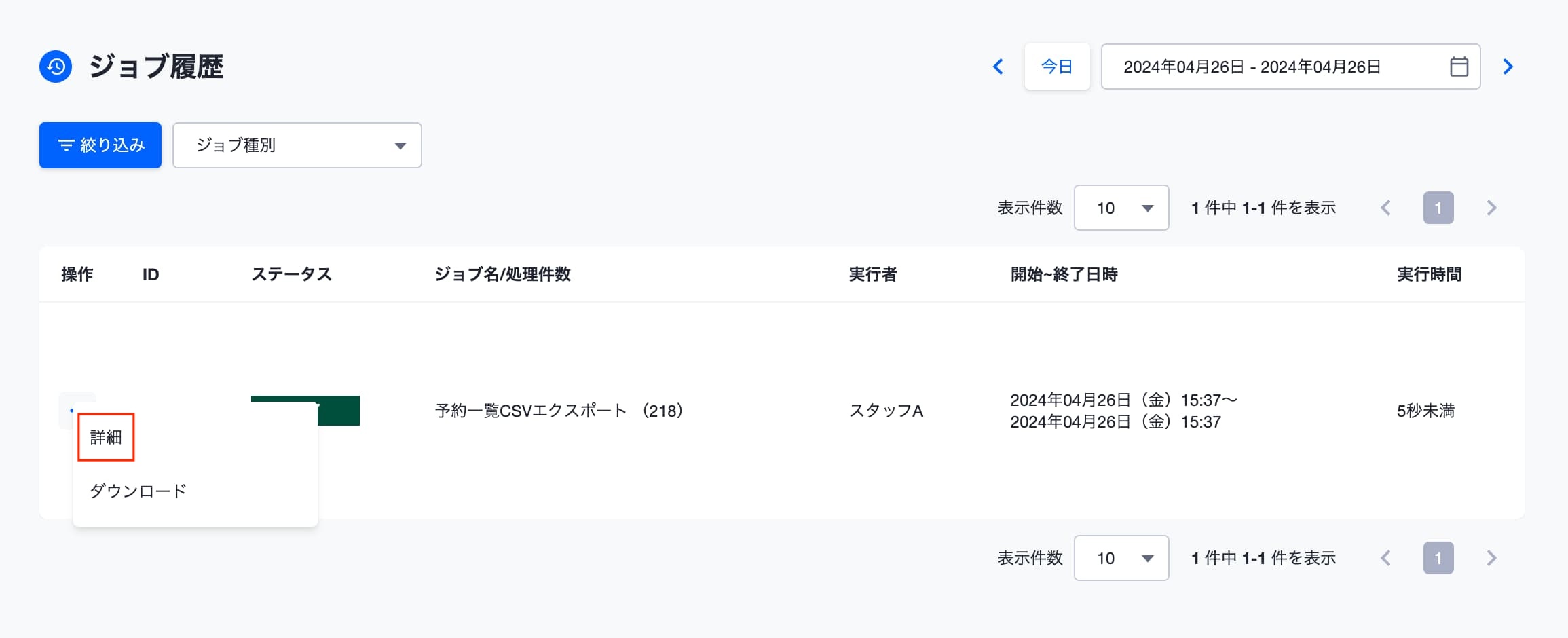Select 詳細 from the context menu

pyautogui.click(x=106, y=437)
